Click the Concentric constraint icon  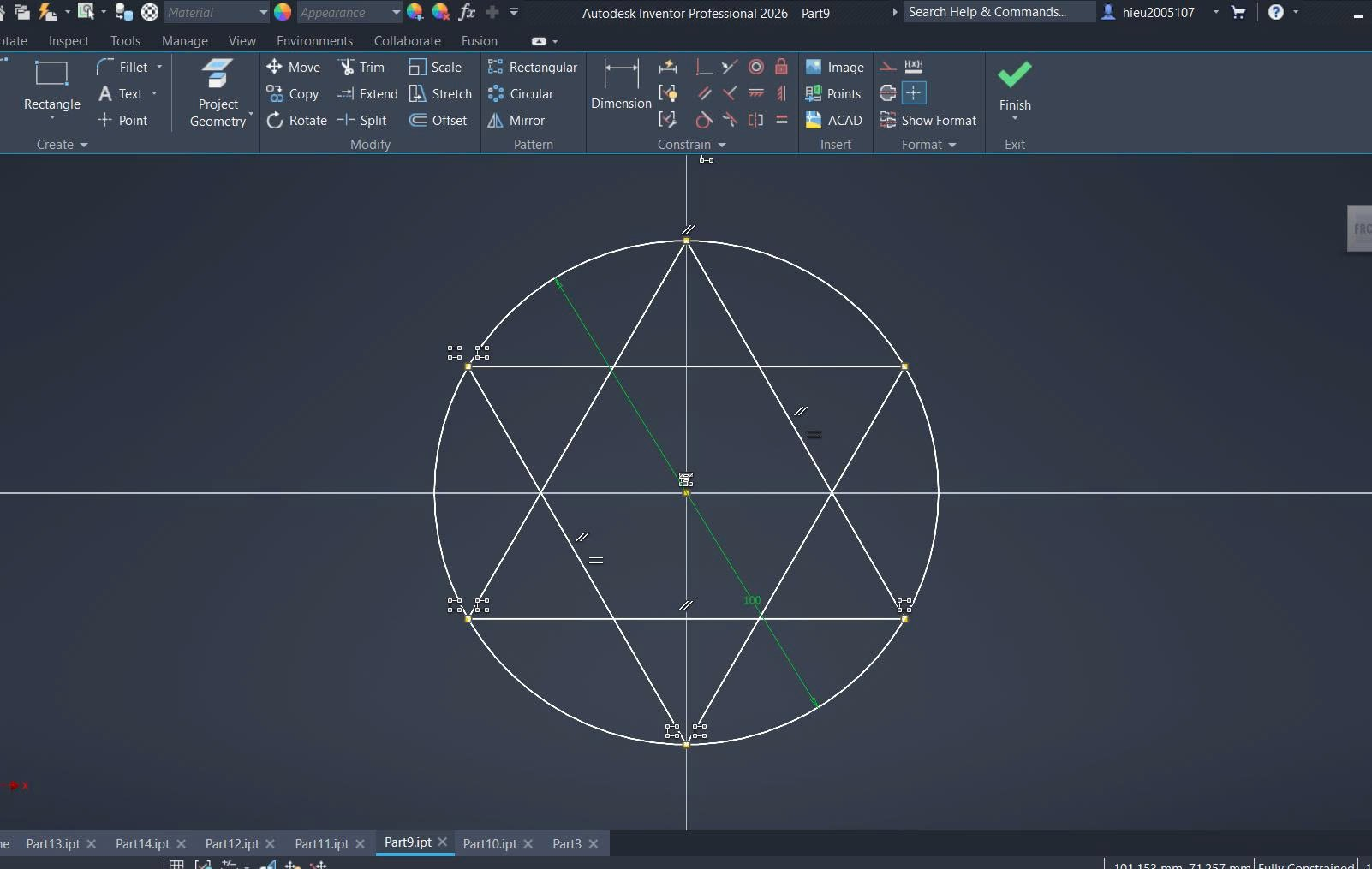(x=755, y=67)
